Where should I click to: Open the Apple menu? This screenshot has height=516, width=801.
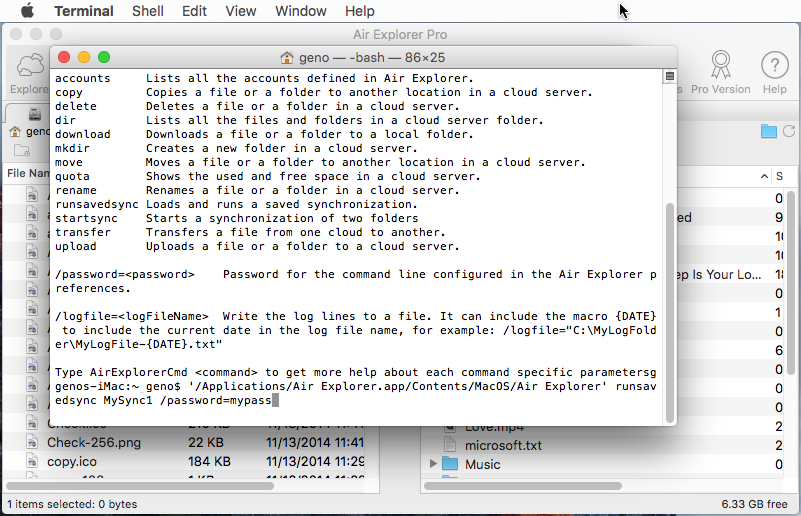(27, 10)
